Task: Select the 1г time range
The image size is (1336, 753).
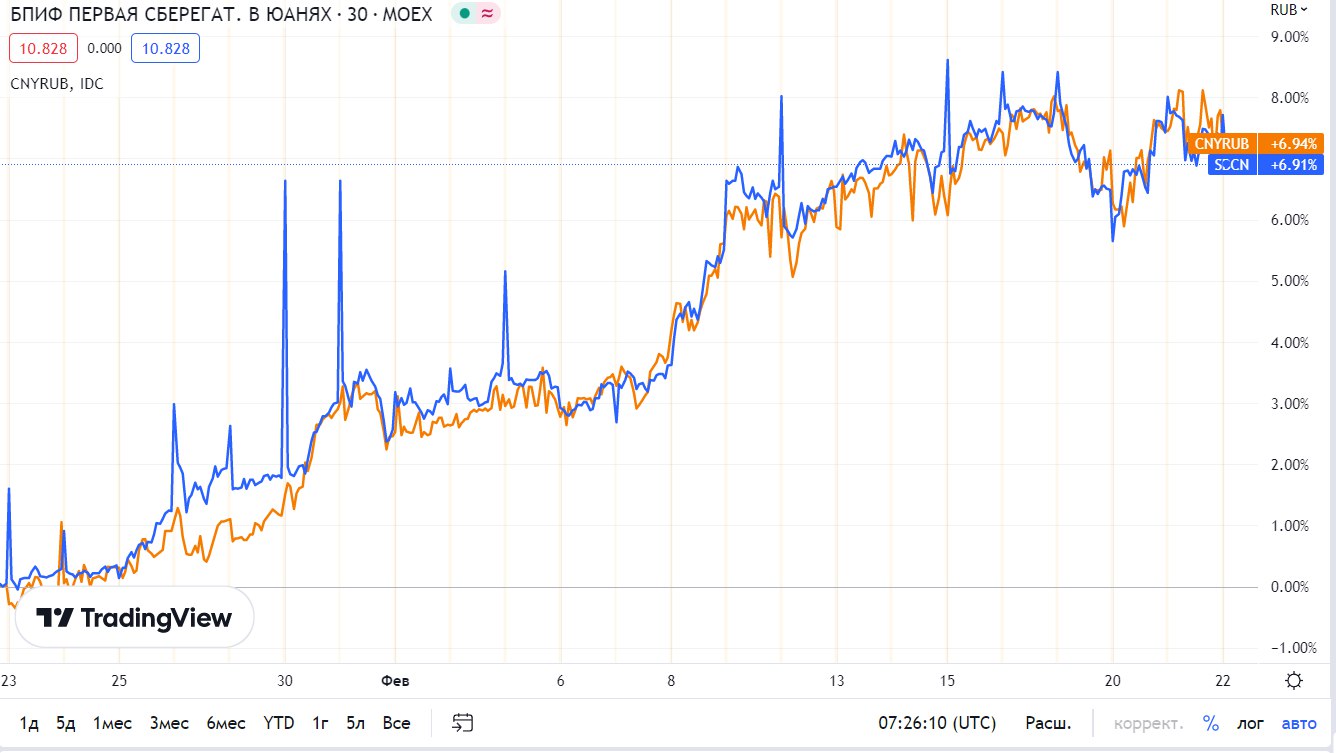Action: point(321,722)
